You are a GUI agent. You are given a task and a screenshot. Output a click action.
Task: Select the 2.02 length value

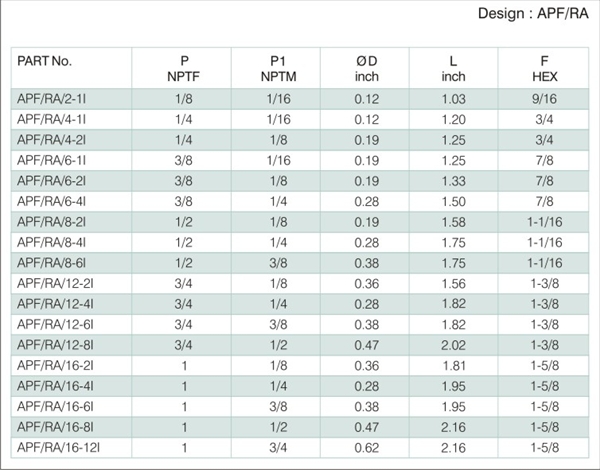(x=453, y=345)
